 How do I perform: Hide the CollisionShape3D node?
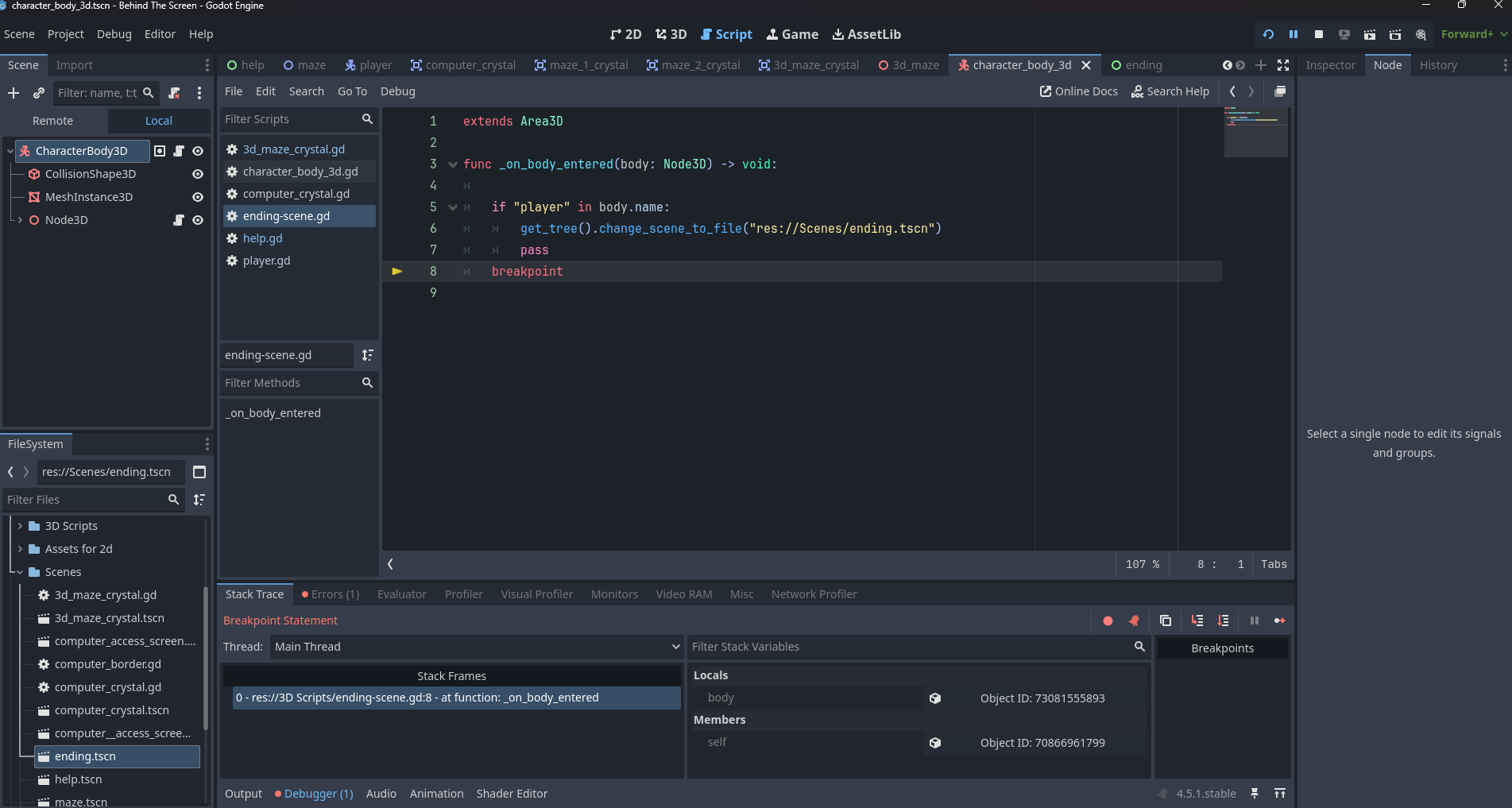(198, 174)
